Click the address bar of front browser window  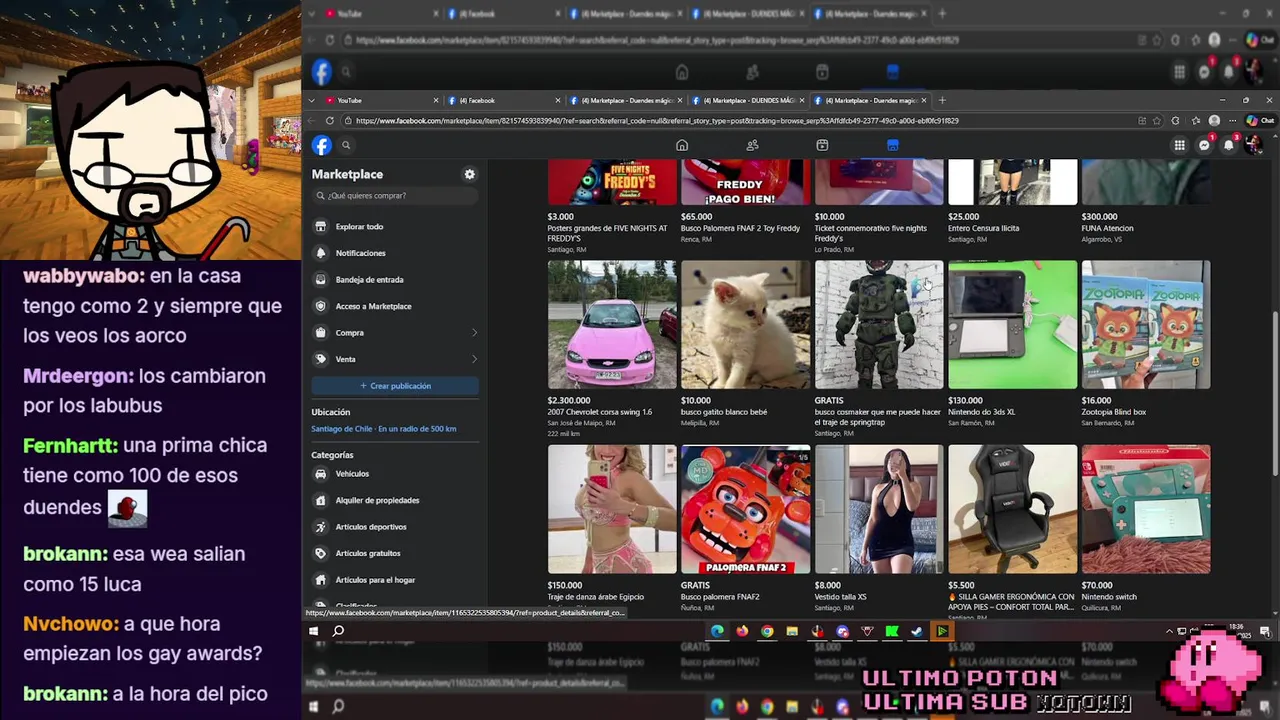(x=740, y=121)
